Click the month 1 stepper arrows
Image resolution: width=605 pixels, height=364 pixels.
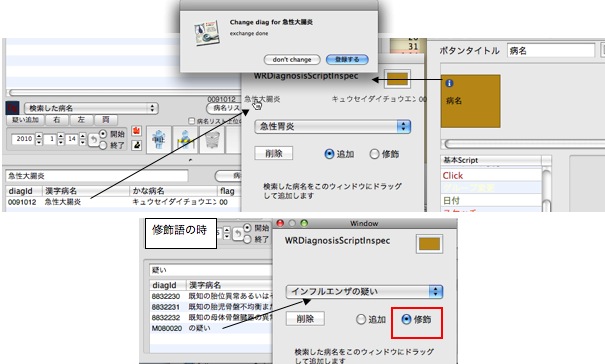tap(61, 139)
